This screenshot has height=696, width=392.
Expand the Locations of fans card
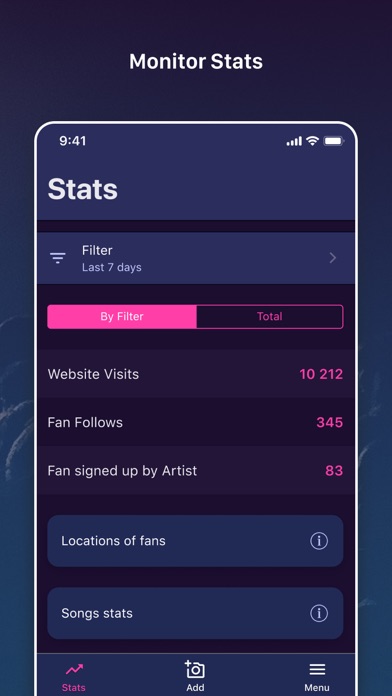click(195, 541)
